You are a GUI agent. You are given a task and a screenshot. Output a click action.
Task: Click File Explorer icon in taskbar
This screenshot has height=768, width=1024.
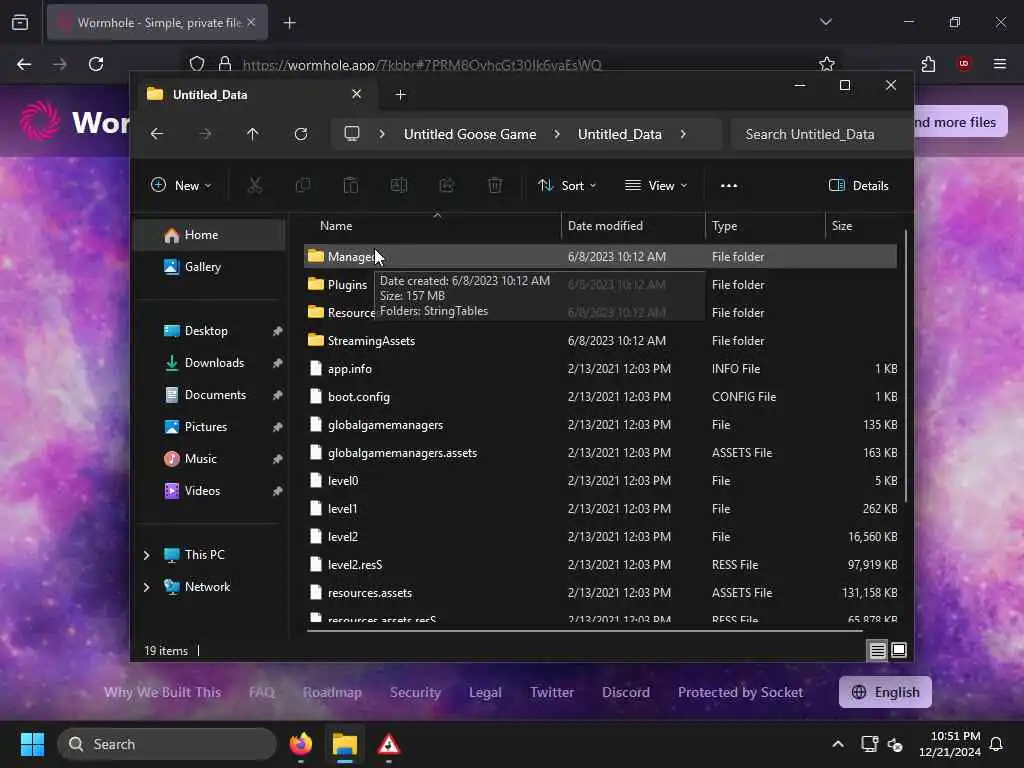point(345,744)
